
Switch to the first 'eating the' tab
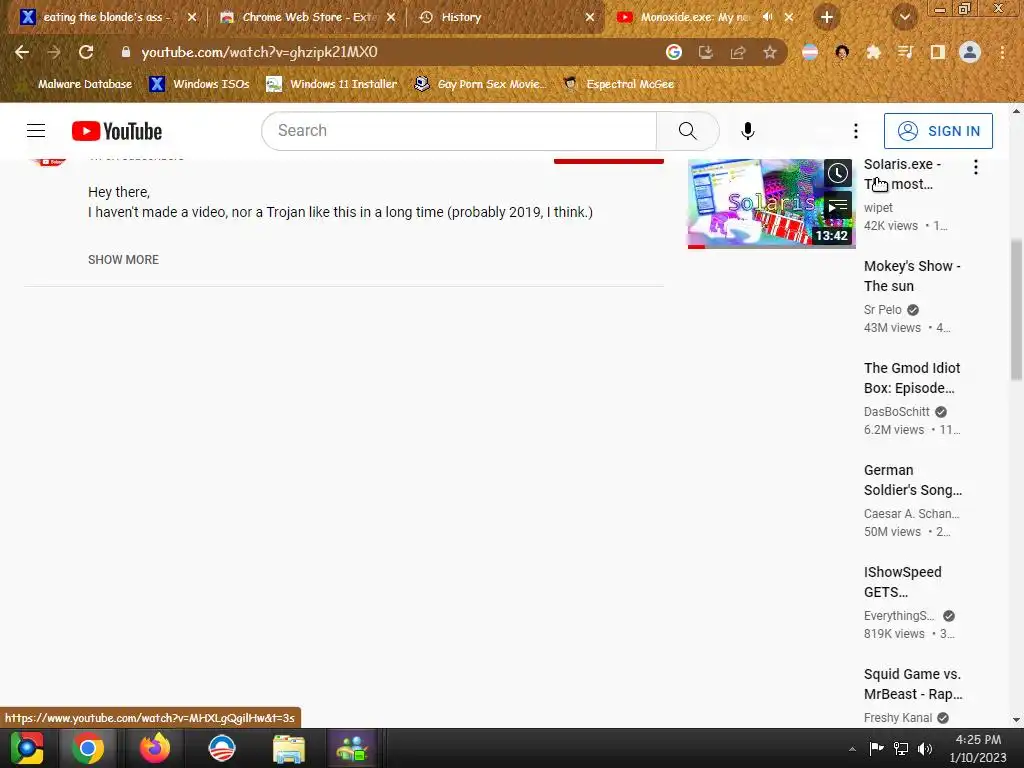click(x=108, y=17)
